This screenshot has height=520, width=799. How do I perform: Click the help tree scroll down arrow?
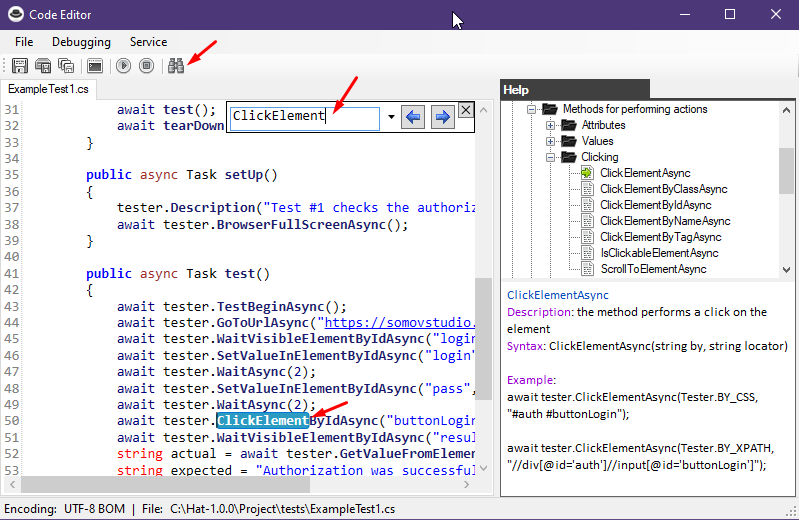click(x=786, y=270)
